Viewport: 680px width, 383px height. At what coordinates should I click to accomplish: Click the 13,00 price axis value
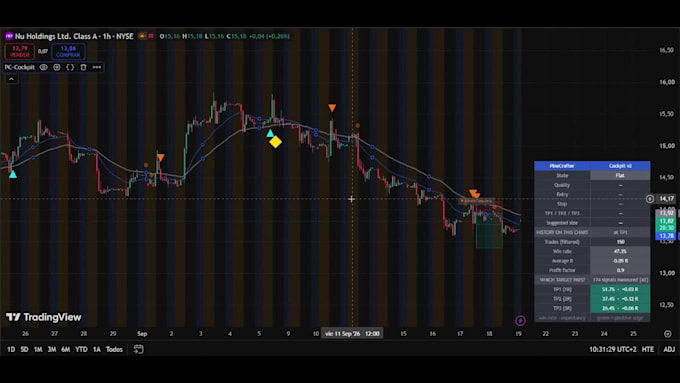click(x=667, y=273)
